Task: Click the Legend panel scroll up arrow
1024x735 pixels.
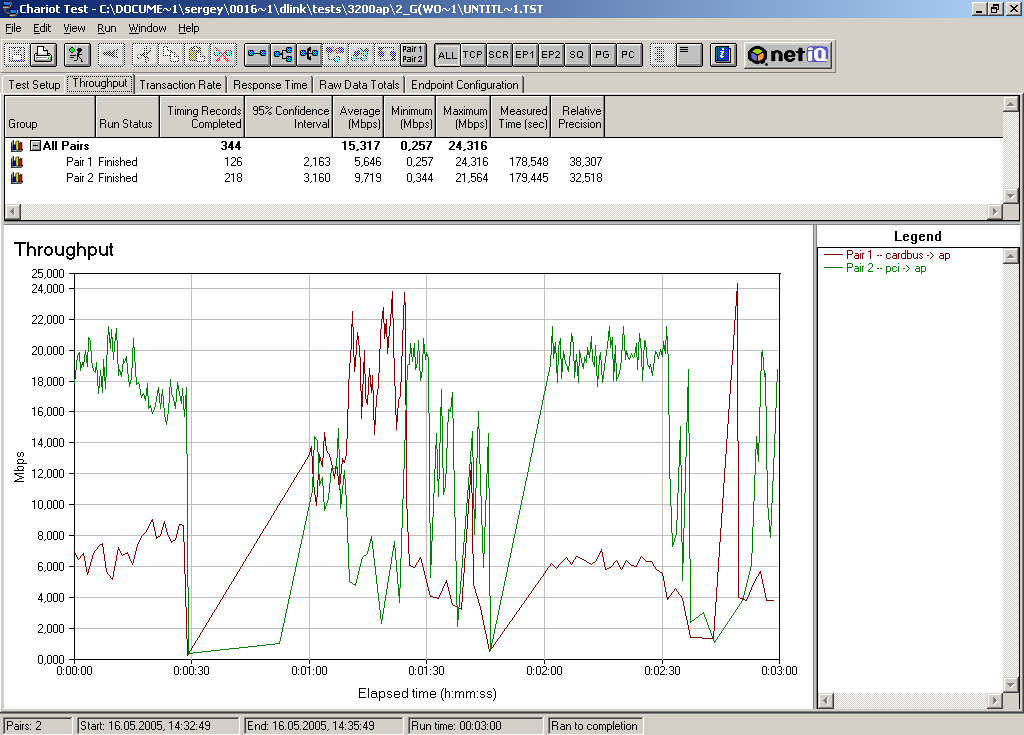Action: [1010, 255]
